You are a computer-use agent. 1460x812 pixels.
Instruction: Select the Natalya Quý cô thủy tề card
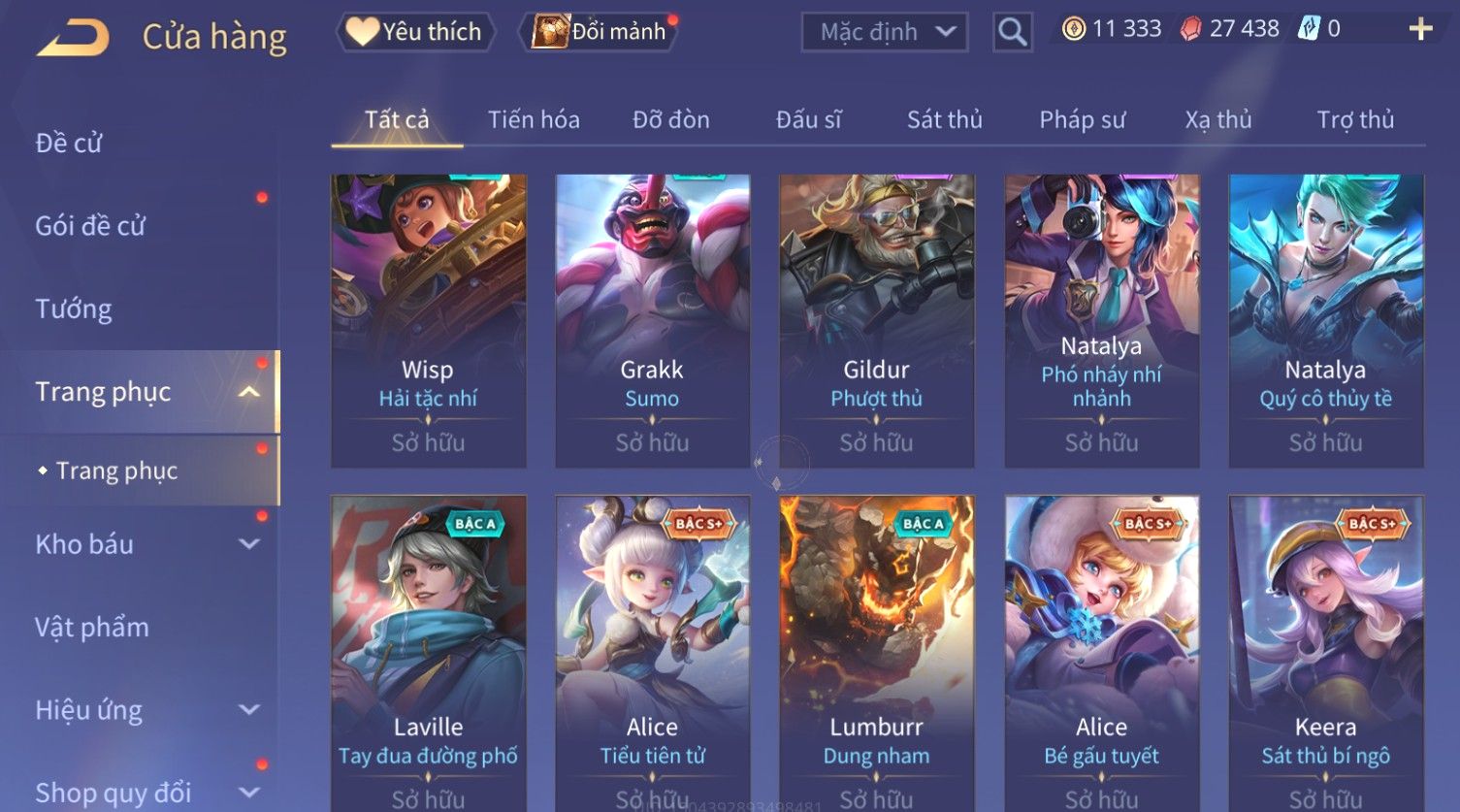tap(1325, 321)
